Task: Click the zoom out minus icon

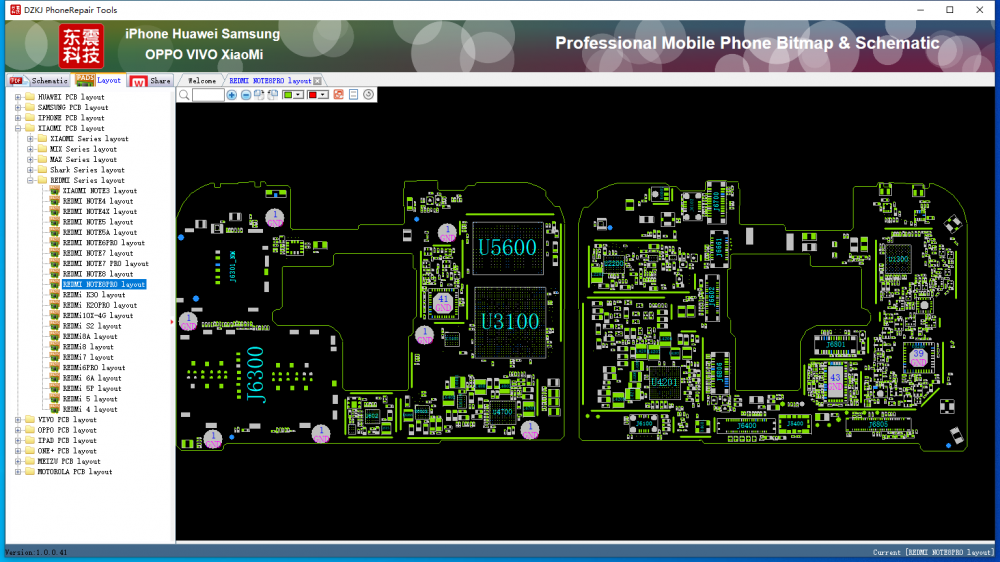Action: [x=246, y=95]
